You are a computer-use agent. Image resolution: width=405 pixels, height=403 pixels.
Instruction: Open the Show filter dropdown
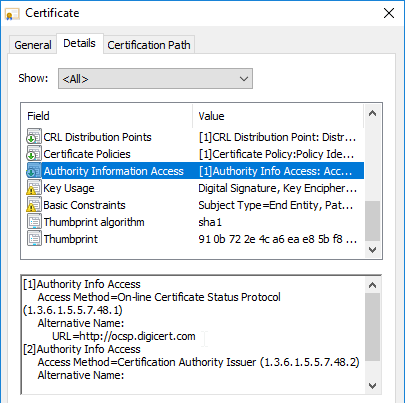155,79
